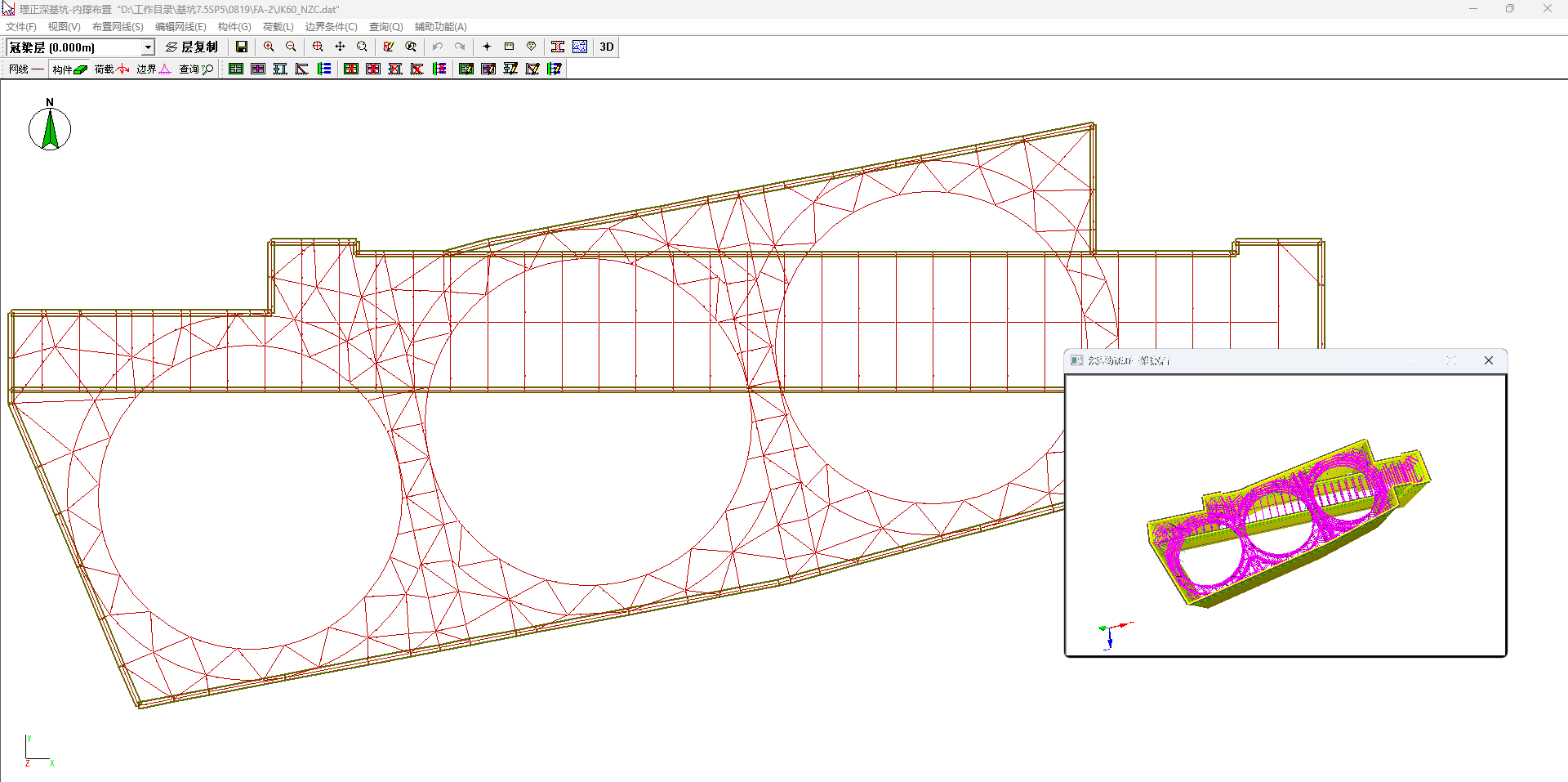The width and height of the screenshot is (1568, 782).
Task: Click the zoom in magnifier icon
Action: (x=269, y=47)
